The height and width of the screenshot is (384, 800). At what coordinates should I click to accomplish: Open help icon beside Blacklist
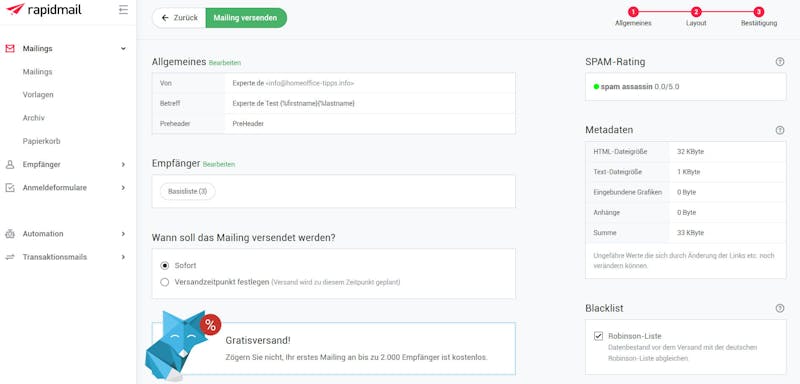coord(779,309)
